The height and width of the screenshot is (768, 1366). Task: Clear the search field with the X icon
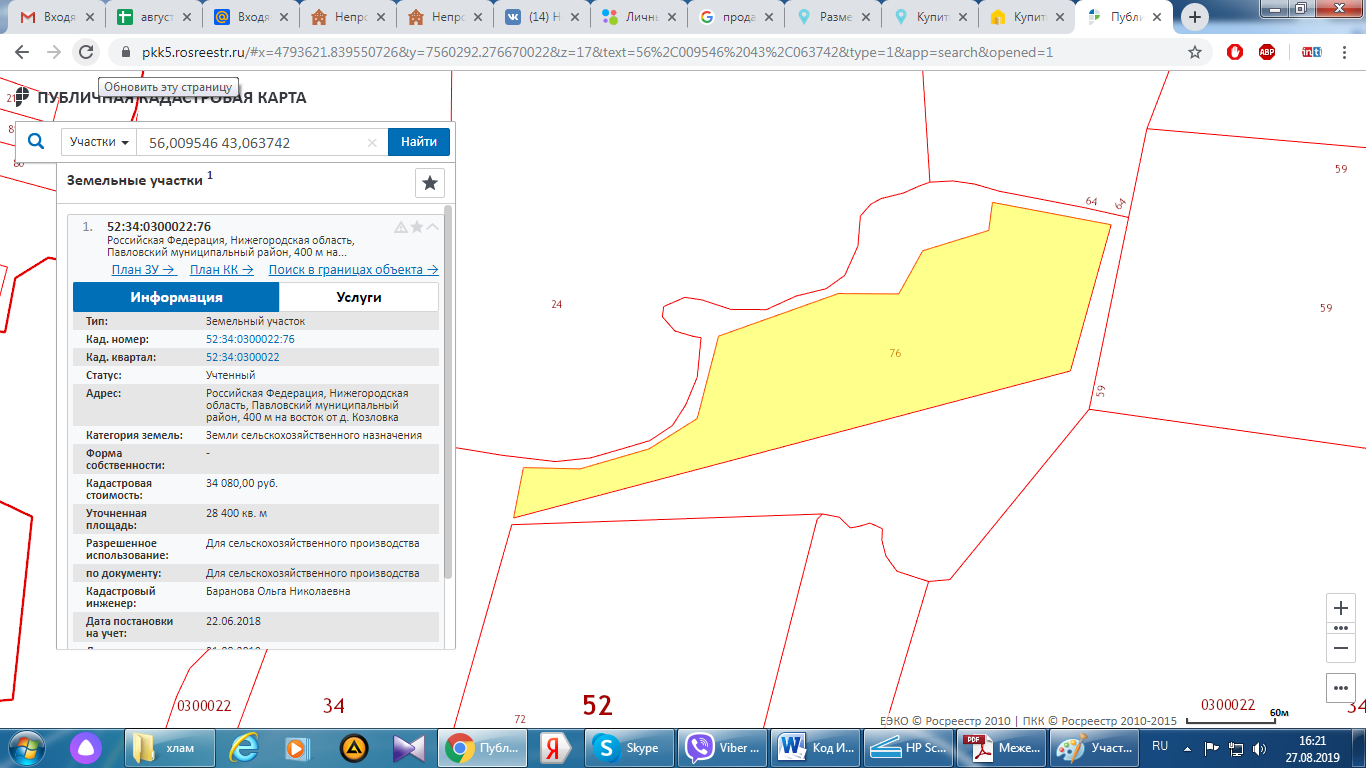click(372, 143)
